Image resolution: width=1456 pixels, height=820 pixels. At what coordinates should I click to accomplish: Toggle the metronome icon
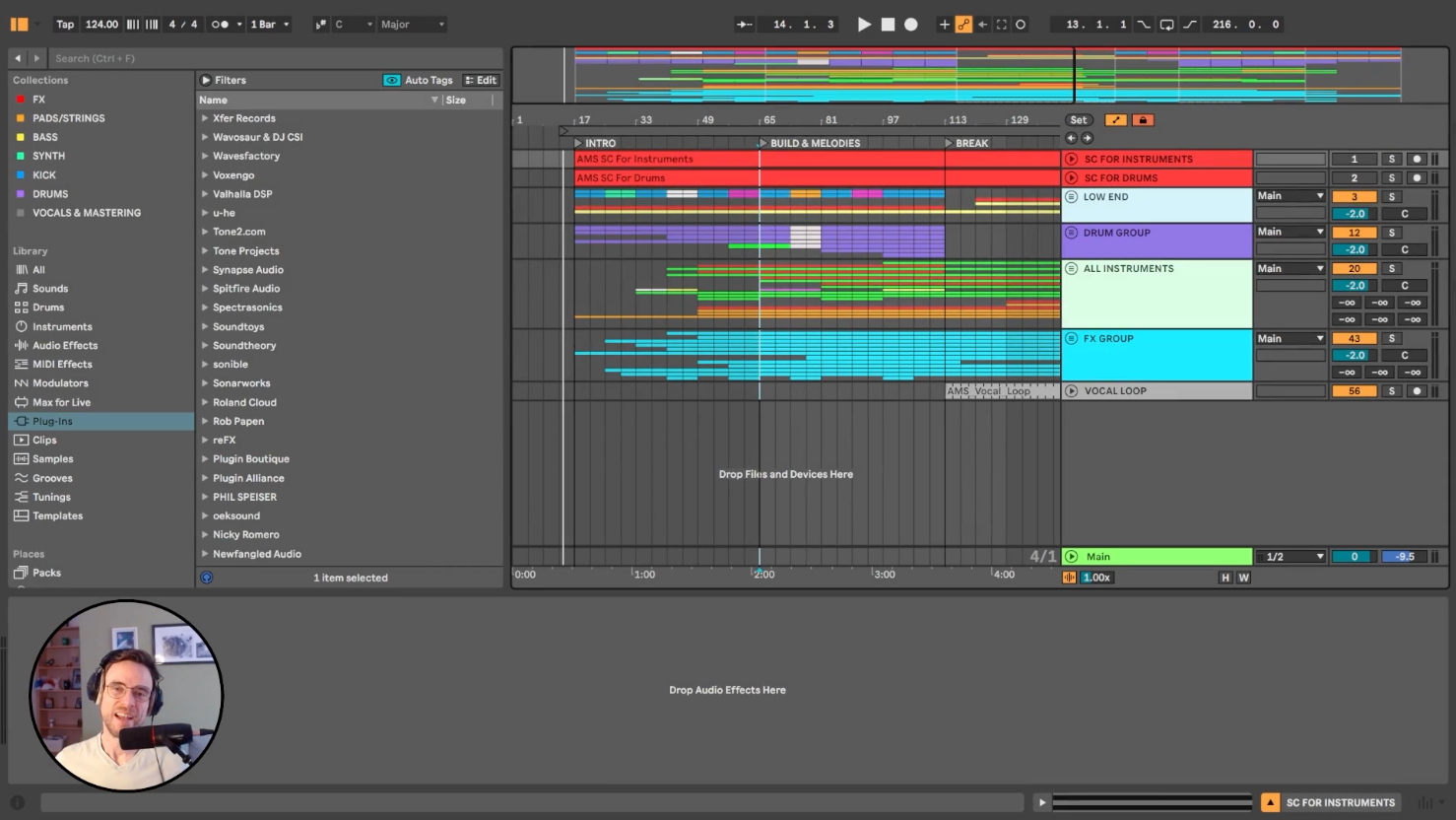[220, 25]
